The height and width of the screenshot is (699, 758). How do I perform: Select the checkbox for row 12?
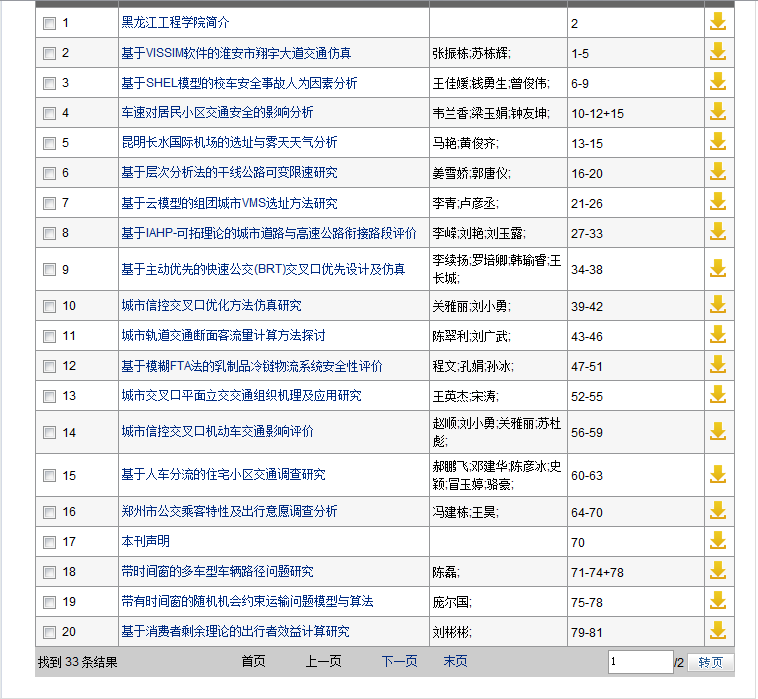click(x=49, y=366)
